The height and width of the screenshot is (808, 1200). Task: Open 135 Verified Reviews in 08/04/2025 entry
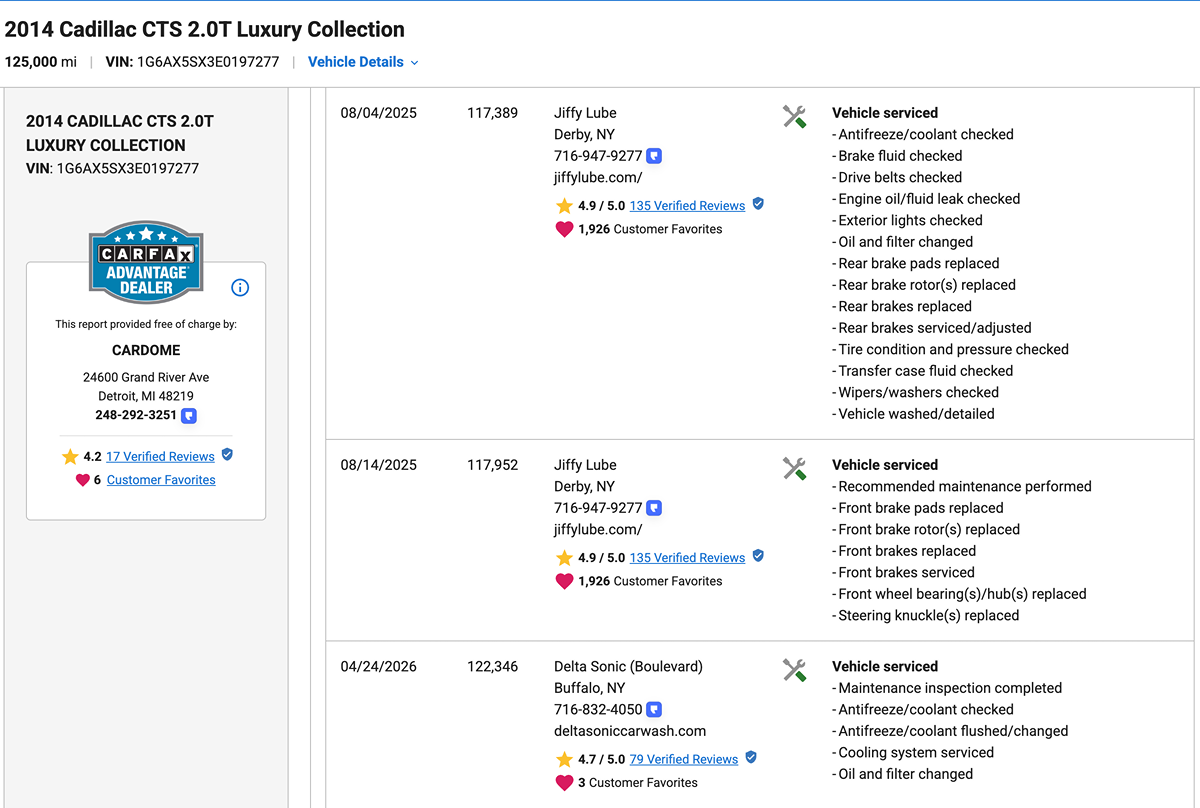coord(687,206)
